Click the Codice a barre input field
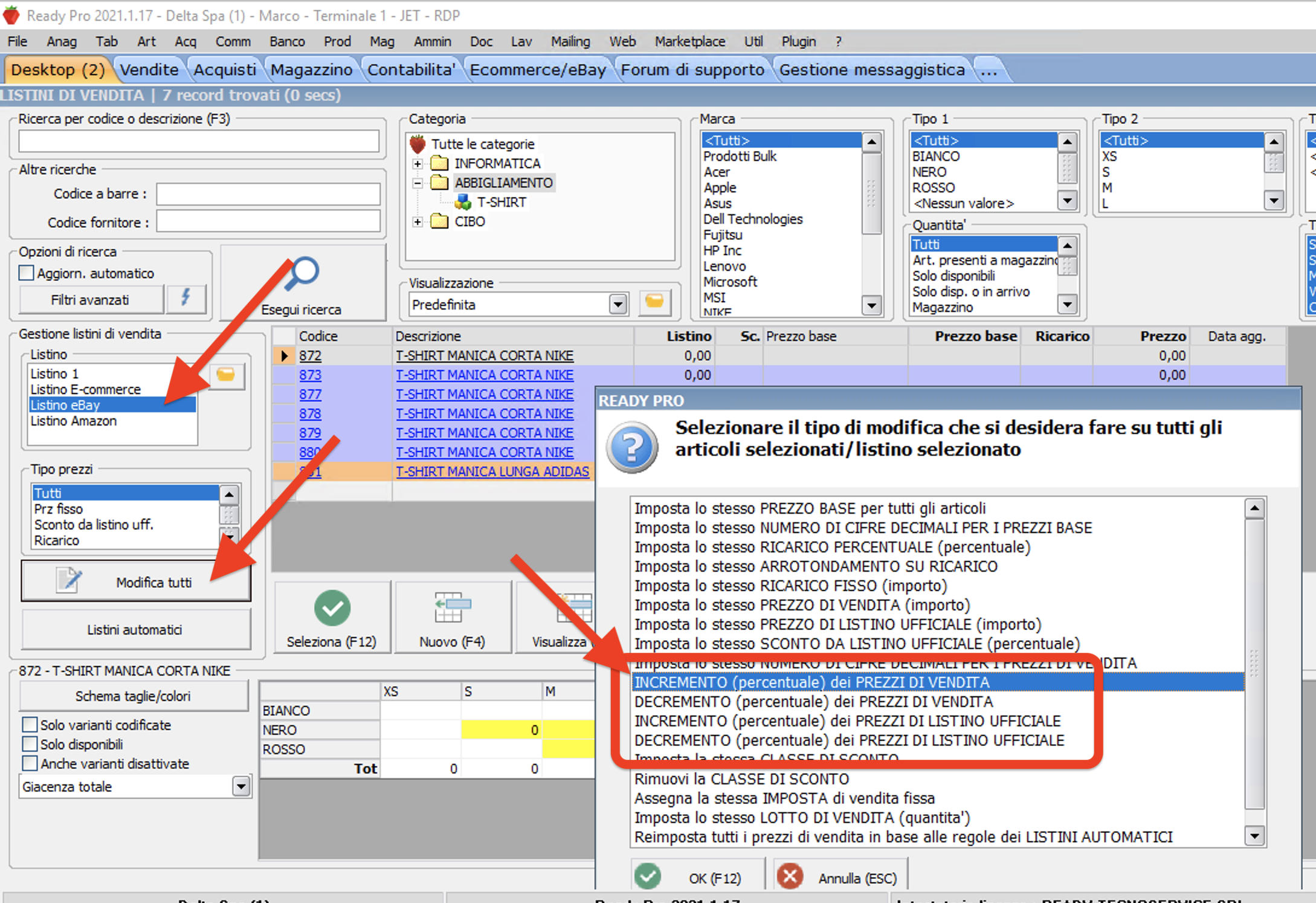Image resolution: width=1316 pixels, height=903 pixels. pos(268,194)
